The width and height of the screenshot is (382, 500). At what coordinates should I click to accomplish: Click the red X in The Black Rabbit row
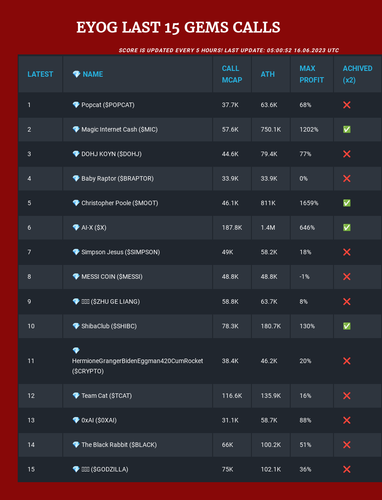(347, 445)
